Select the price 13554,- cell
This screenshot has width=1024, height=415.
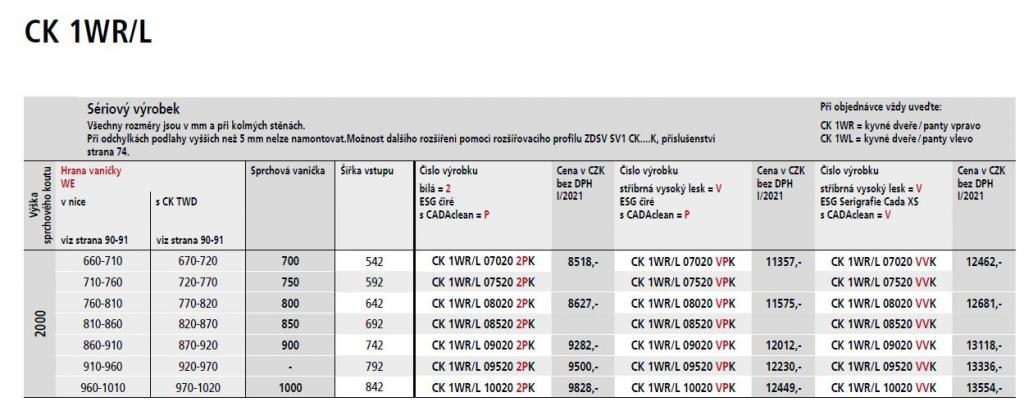(x=985, y=386)
